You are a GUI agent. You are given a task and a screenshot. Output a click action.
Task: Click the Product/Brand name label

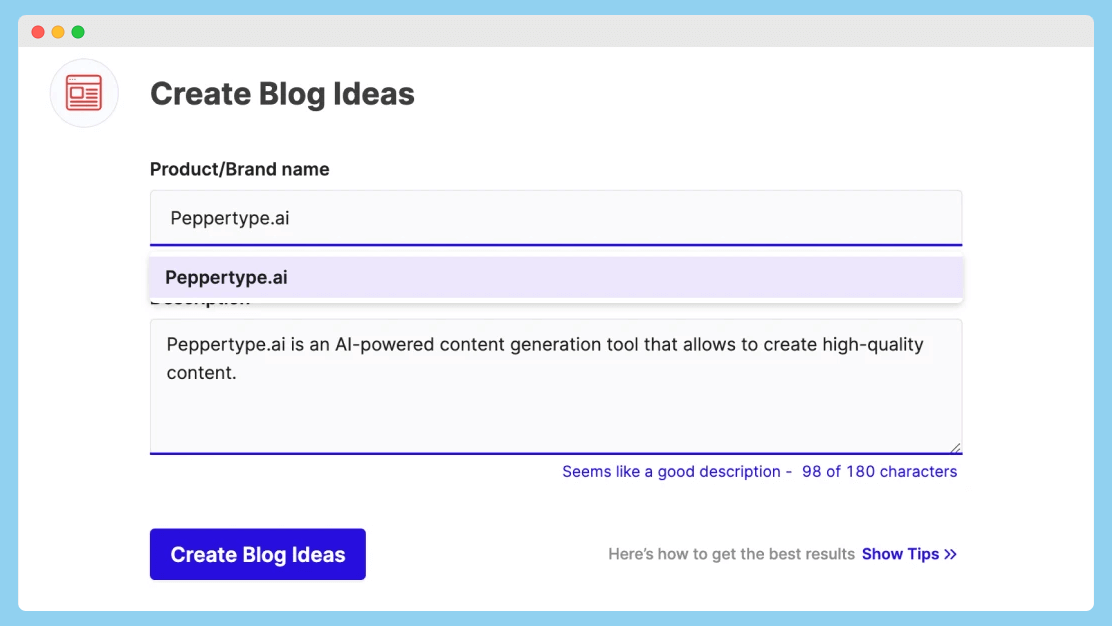[x=240, y=169]
